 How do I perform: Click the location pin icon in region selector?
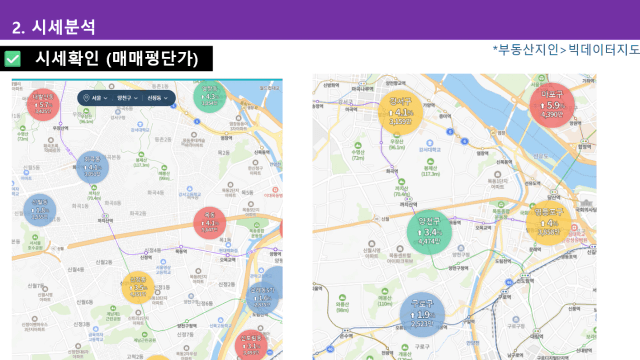pyautogui.click(x=86, y=98)
